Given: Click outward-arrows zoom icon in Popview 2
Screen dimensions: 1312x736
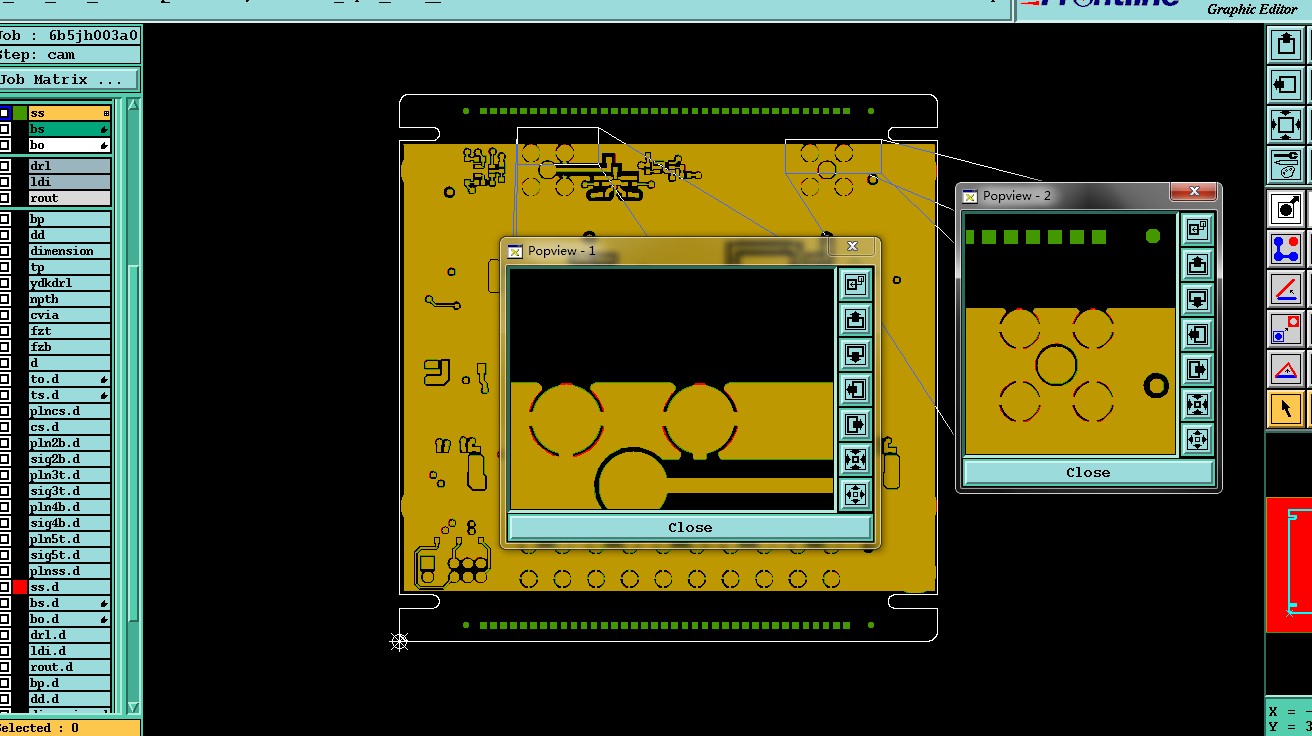Looking at the screenshot, I should (x=1197, y=439).
